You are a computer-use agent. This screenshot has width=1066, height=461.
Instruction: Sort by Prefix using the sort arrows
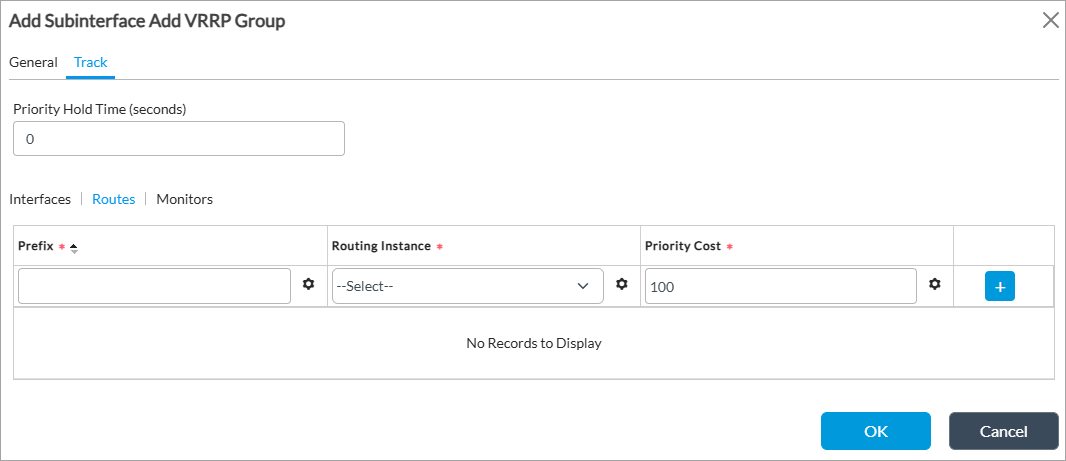[x=74, y=247]
